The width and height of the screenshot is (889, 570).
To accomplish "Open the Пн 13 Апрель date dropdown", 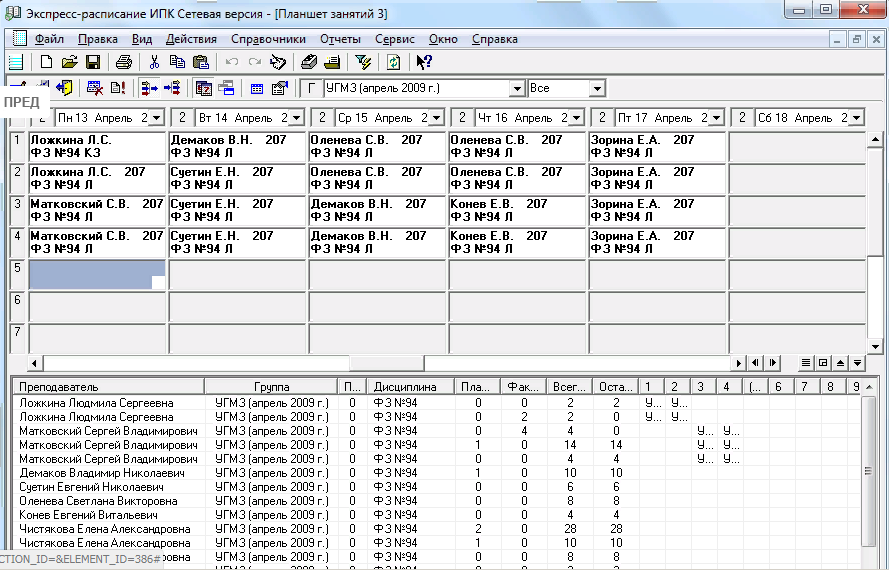I will tap(157, 118).
